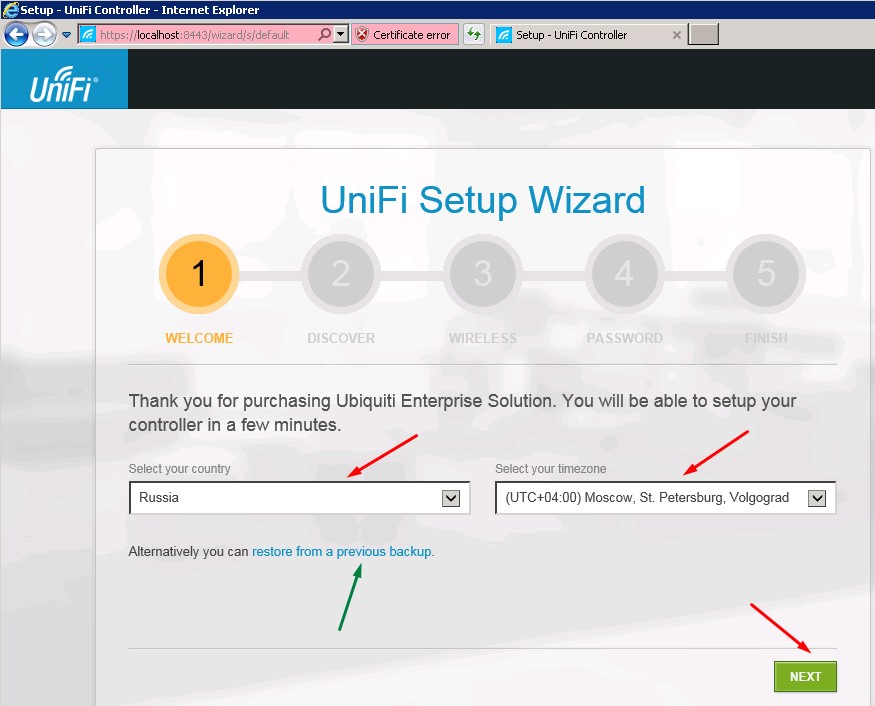Expand the address bar autocomplete dropdown

[341, 35]
